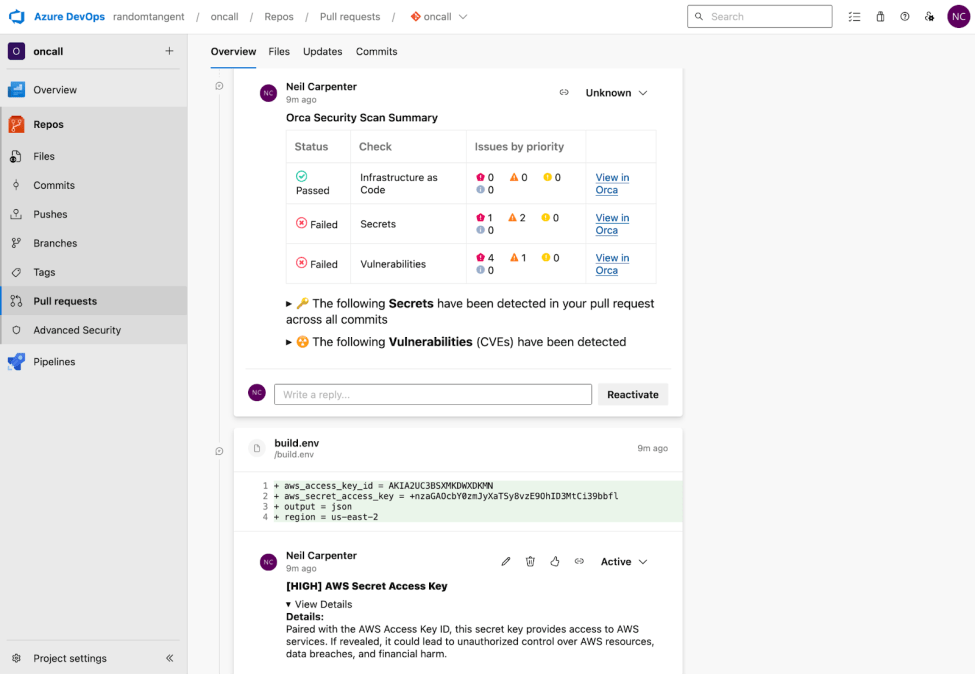Like the AWS Secret Access Key comment
This screenshot has width=975, height=674.
click(555, 561)
